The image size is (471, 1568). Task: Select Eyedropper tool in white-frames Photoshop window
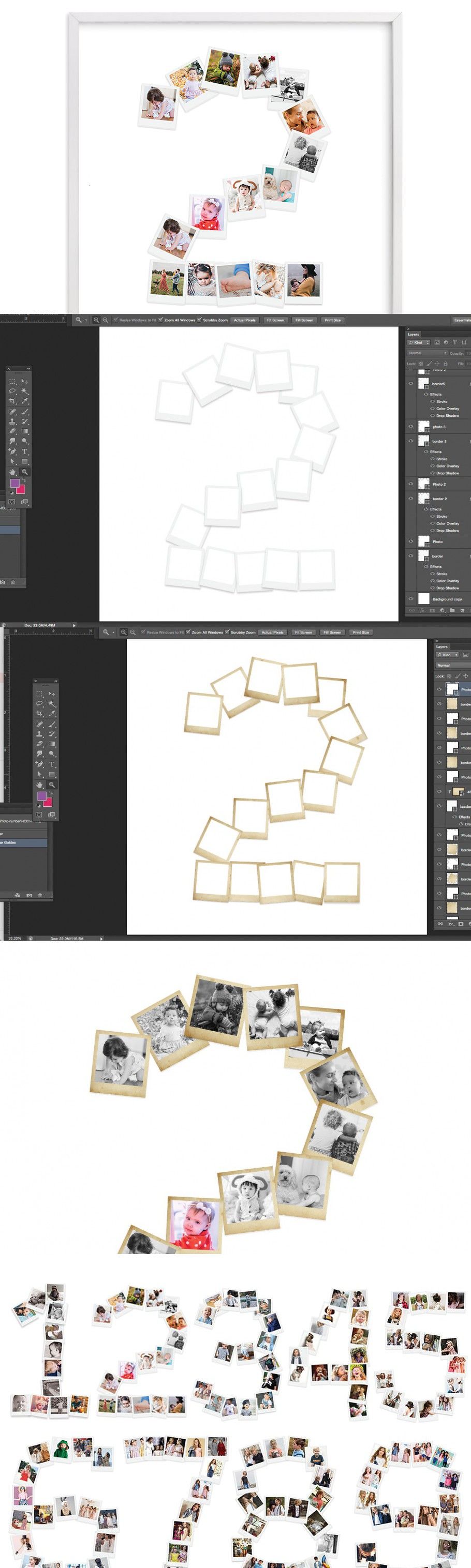point(25,401)
